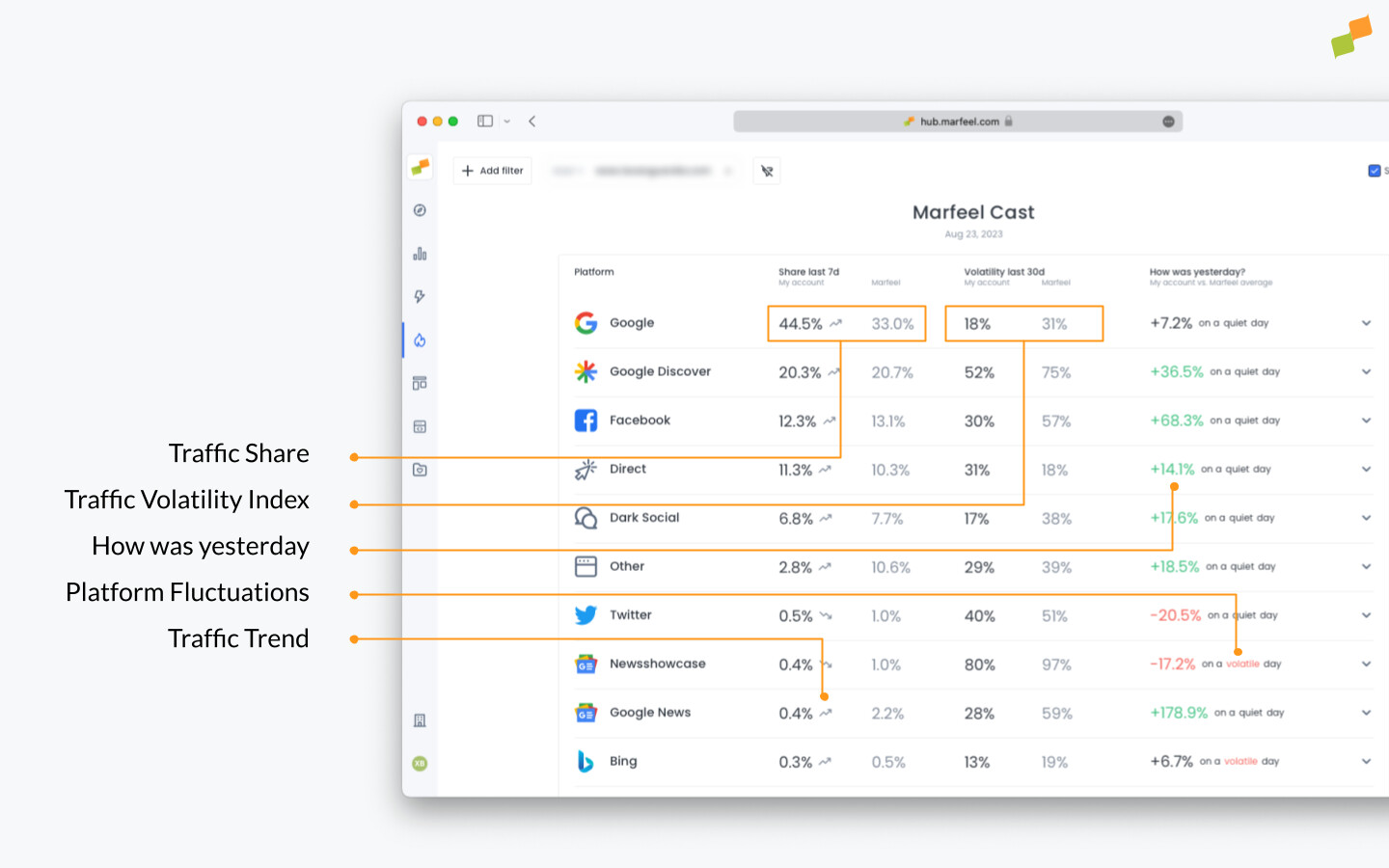Select the active Marfeel Cast flame icon

[420, 339]
